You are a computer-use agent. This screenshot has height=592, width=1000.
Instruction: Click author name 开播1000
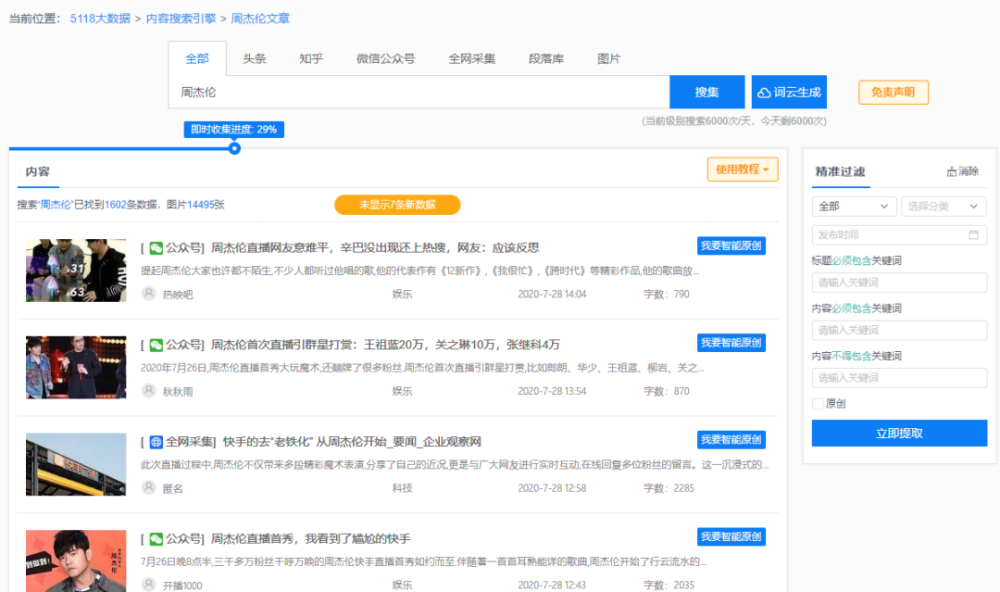pos(182,586)
